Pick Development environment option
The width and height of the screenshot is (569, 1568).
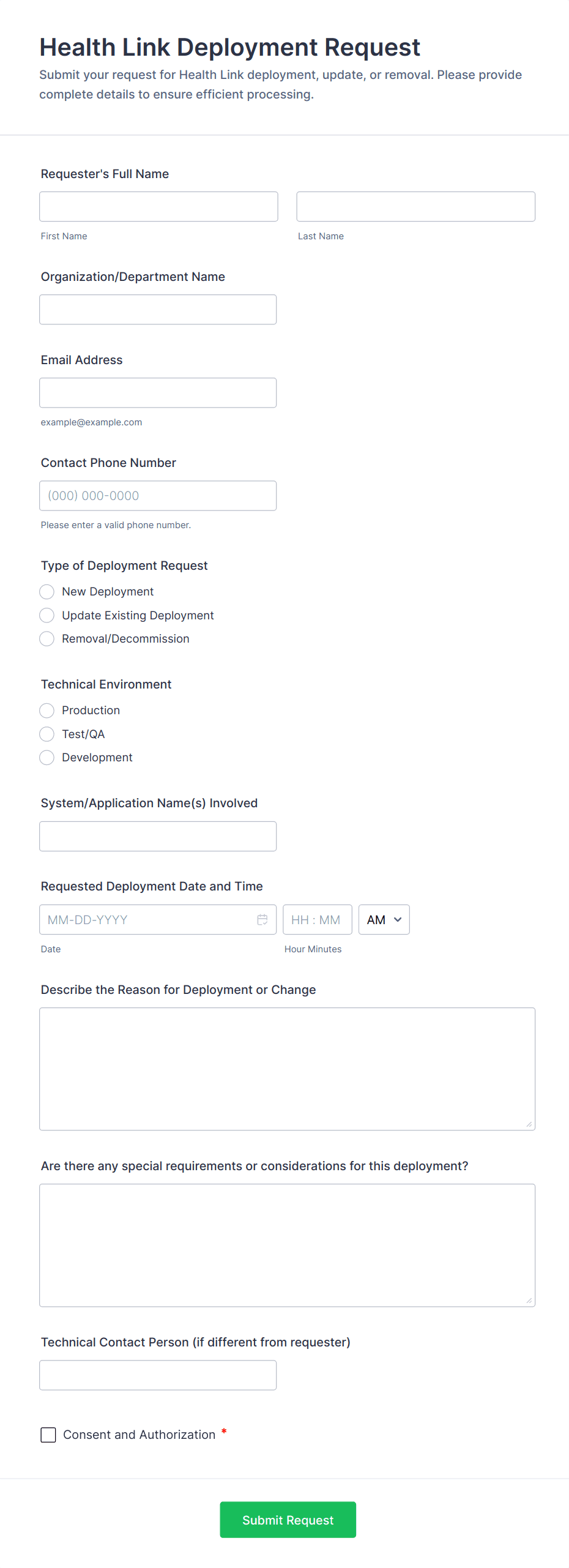point(47,758)
